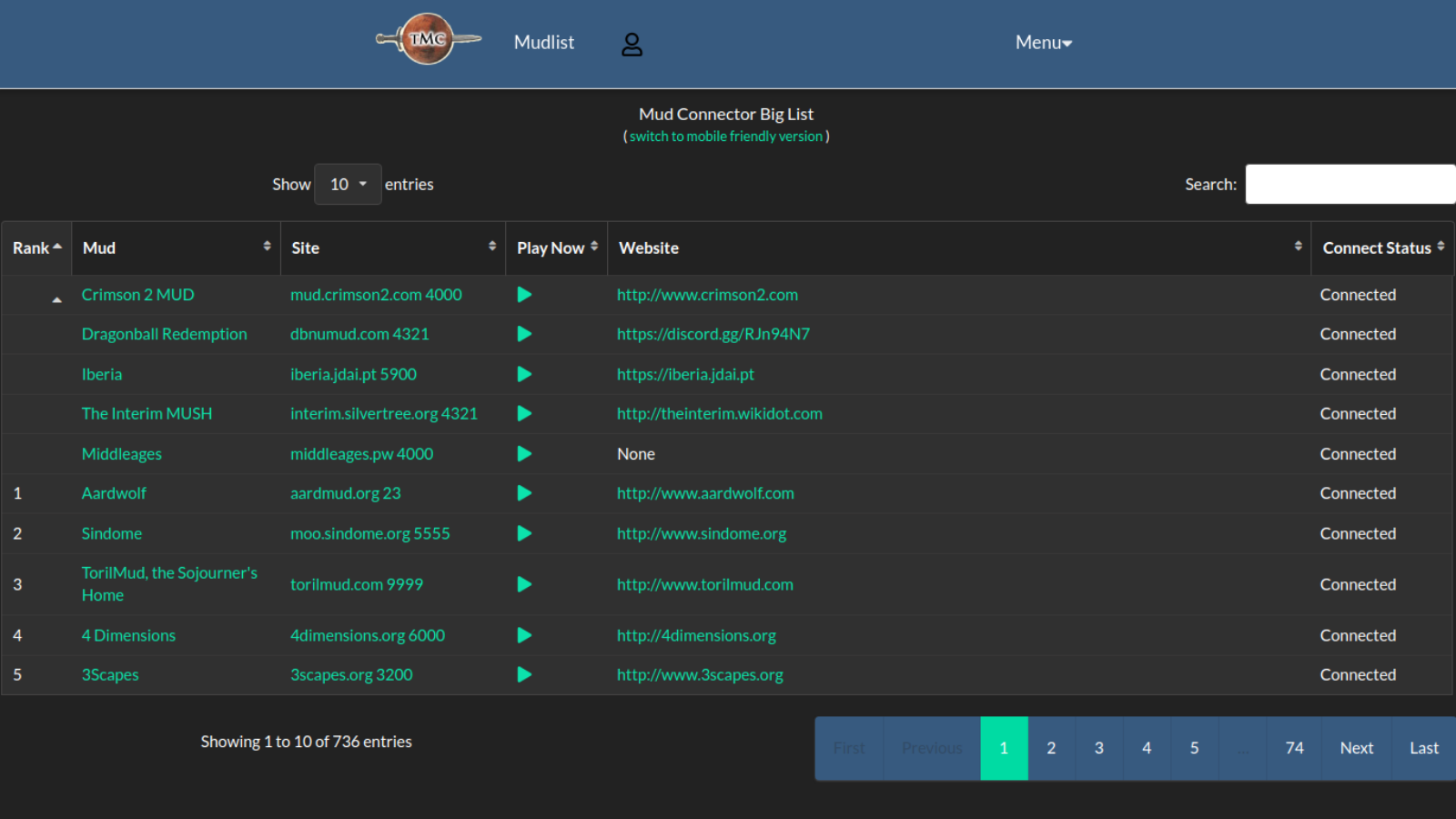
Task: Open the Show entries dropdown
Action: [348, 184]
